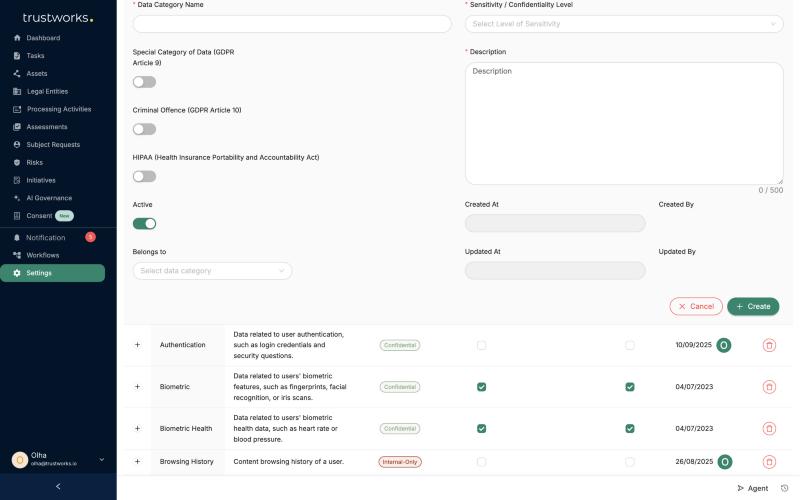This screenshot has height=500, width=800.
Task: Enable the HIPAA toggle switch
Action: 144,177
